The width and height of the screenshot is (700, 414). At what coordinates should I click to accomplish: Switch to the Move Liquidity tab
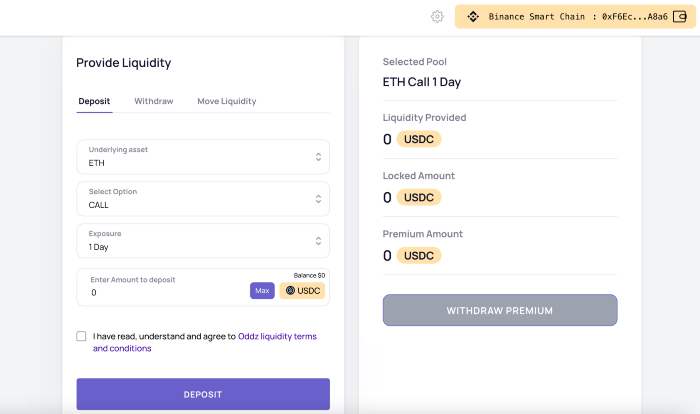pos(226,101)
